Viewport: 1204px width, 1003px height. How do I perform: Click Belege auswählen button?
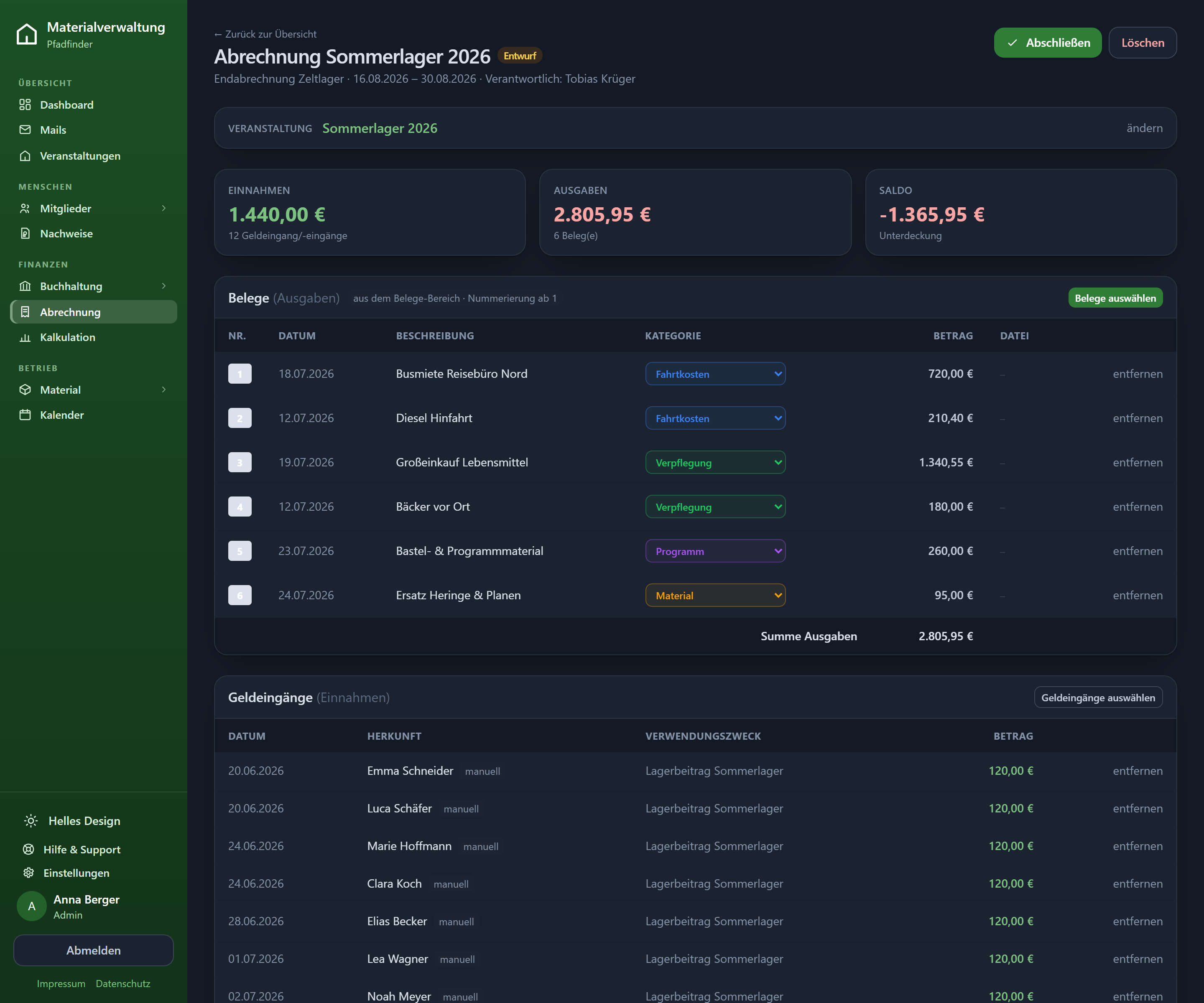tap(1115, 298)
